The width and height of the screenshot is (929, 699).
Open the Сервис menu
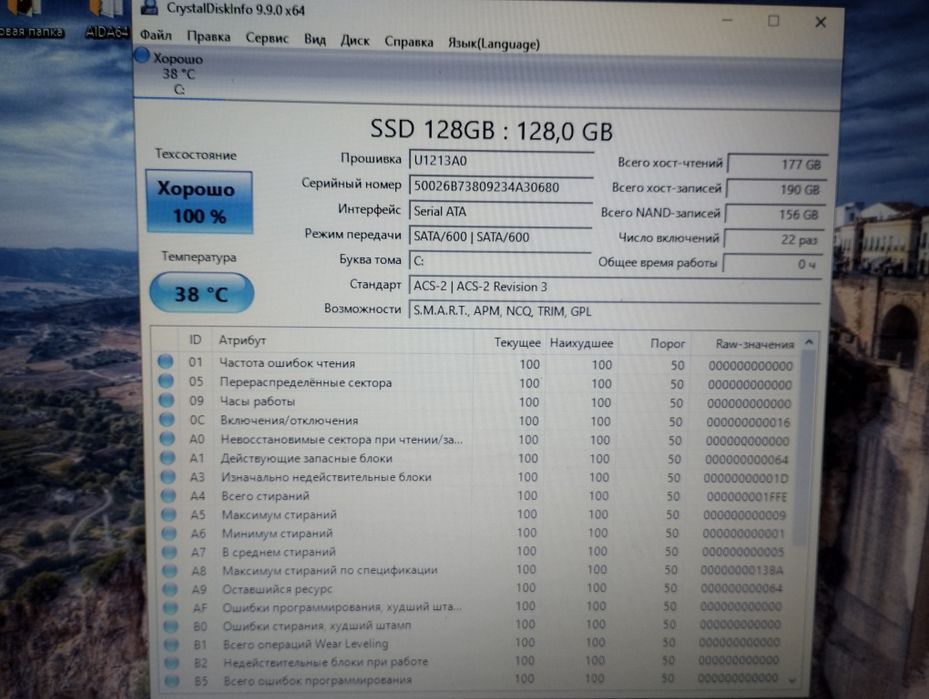pos(267,38)
